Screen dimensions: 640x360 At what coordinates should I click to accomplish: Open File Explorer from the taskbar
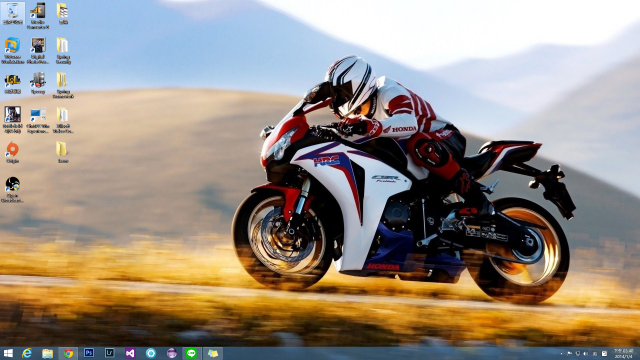(47, 353)
